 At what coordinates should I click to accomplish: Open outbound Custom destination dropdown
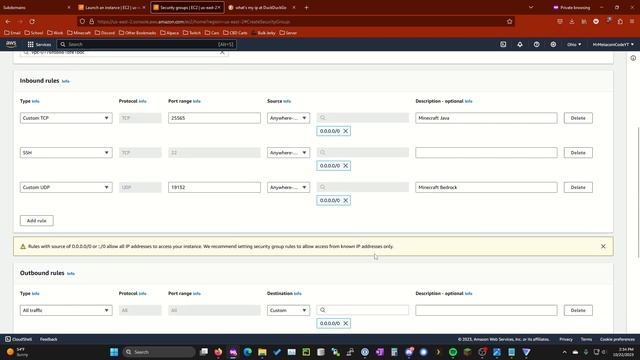[288, 310]
